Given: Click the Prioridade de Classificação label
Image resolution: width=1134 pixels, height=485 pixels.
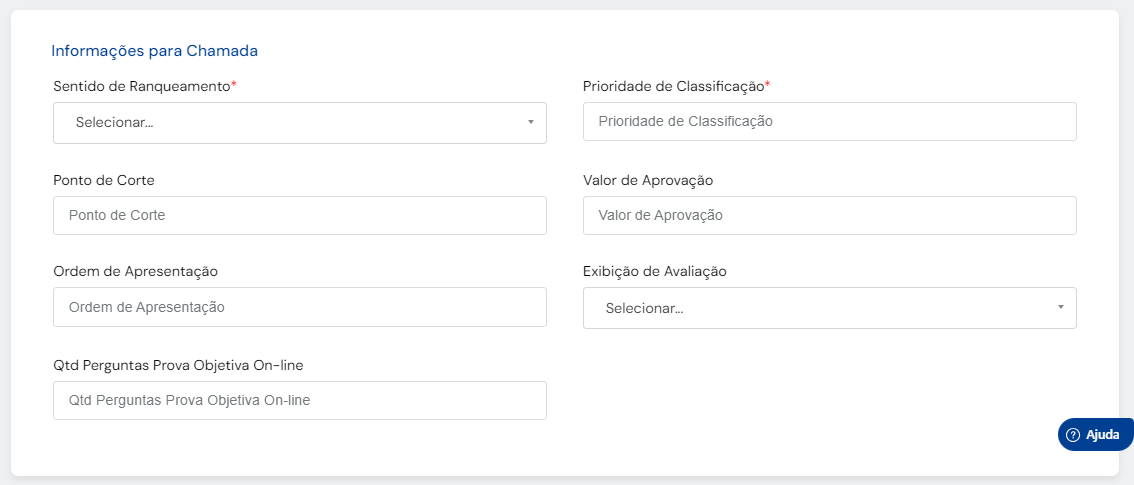Looking at the screenshot, I should [673, 86].
